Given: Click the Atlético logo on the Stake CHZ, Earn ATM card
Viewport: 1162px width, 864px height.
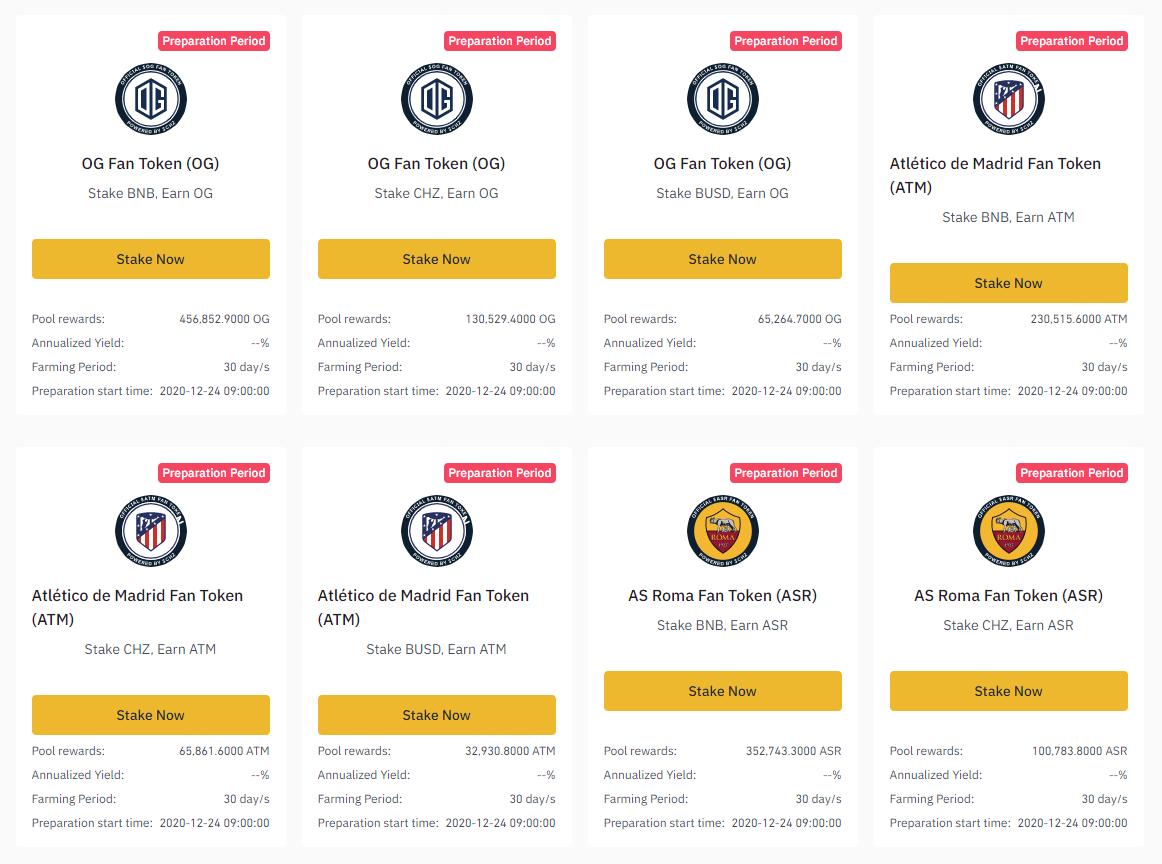Looking at the screenshot, I should point(150,531).
